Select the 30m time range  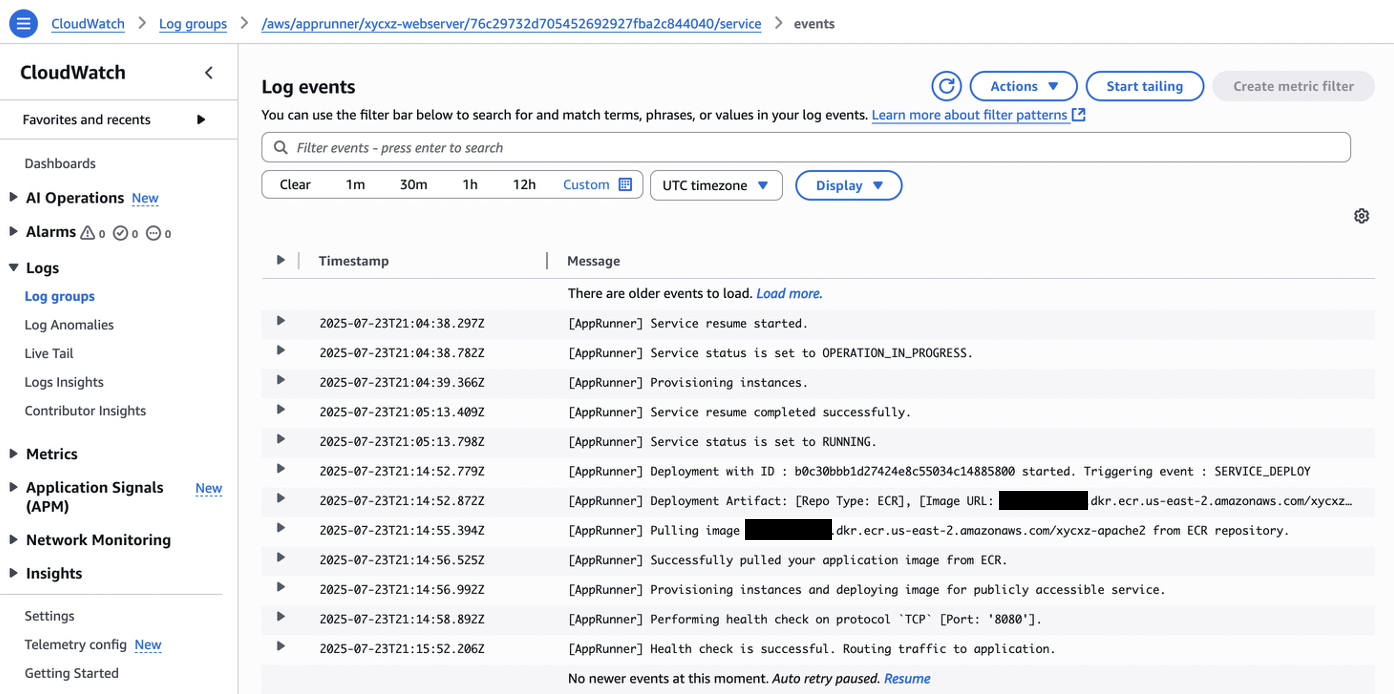point(413,185)
